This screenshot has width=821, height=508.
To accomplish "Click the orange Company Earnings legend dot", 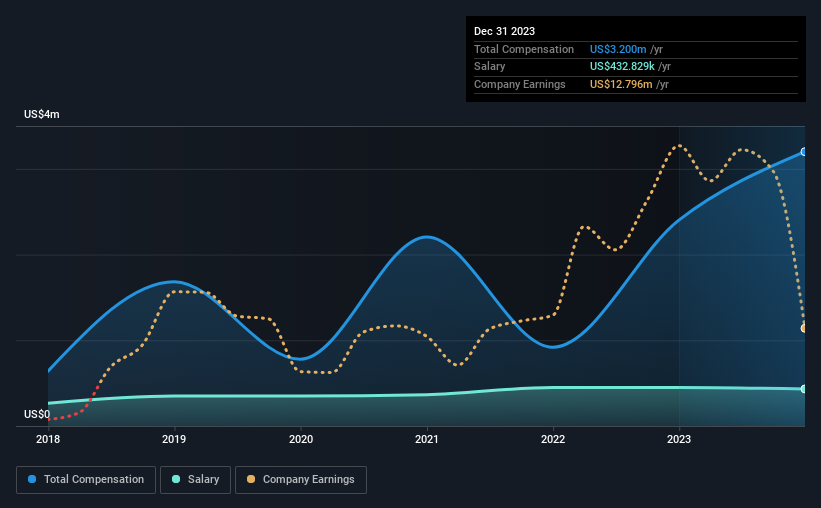I will click(251, 479).
